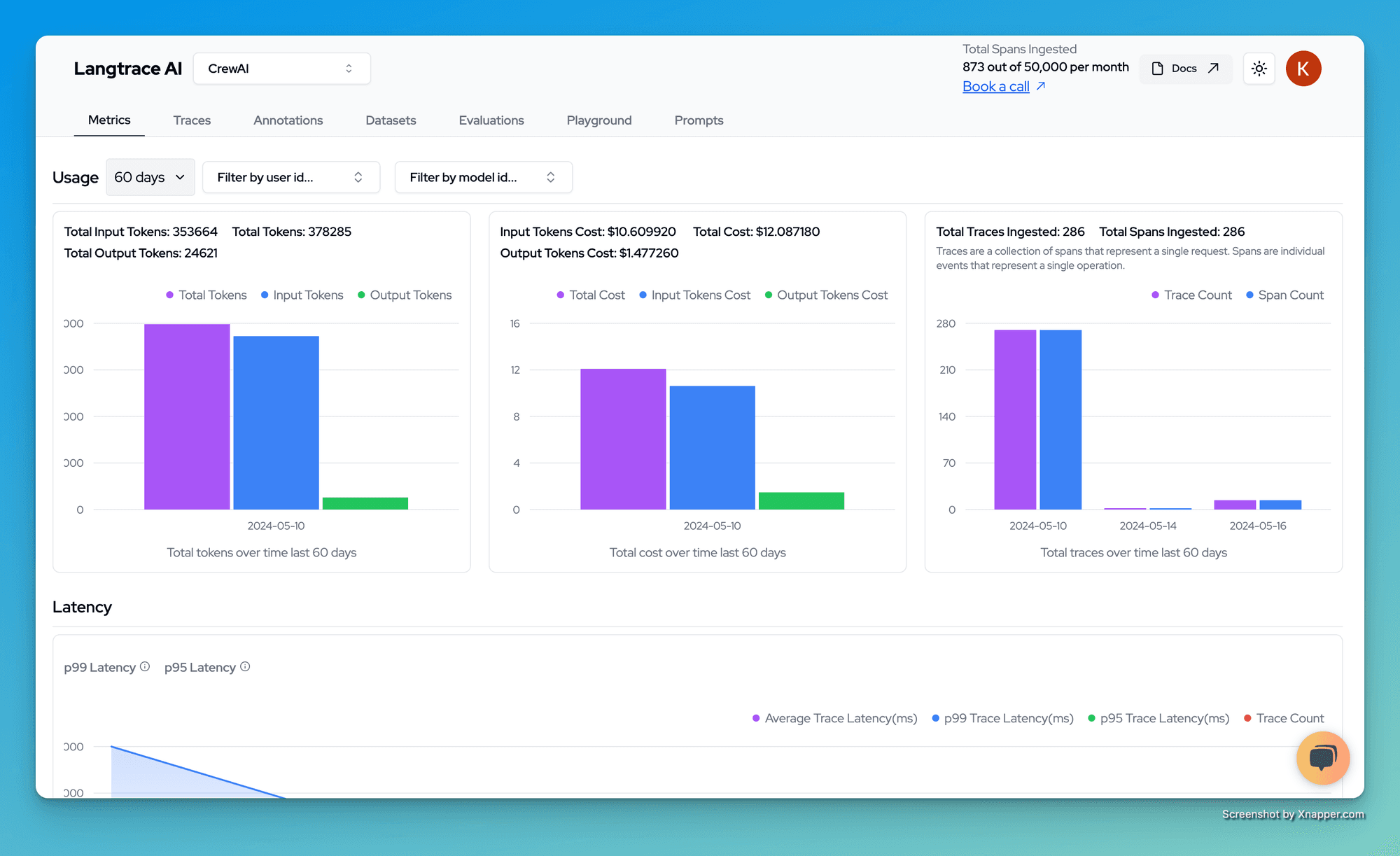Click the Docs document icon

pyautogui.click(x=1158, y=69)
